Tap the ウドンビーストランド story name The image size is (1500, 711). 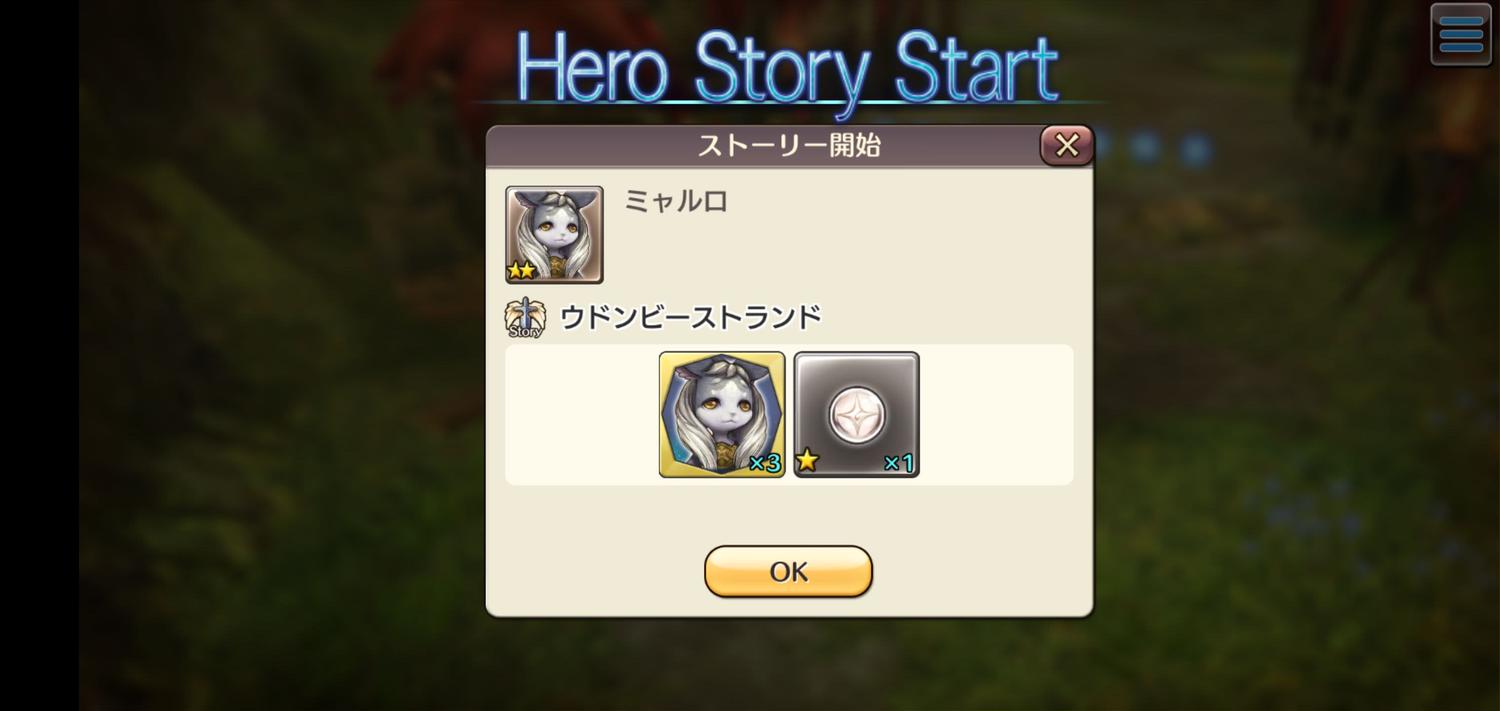point(691,317)
